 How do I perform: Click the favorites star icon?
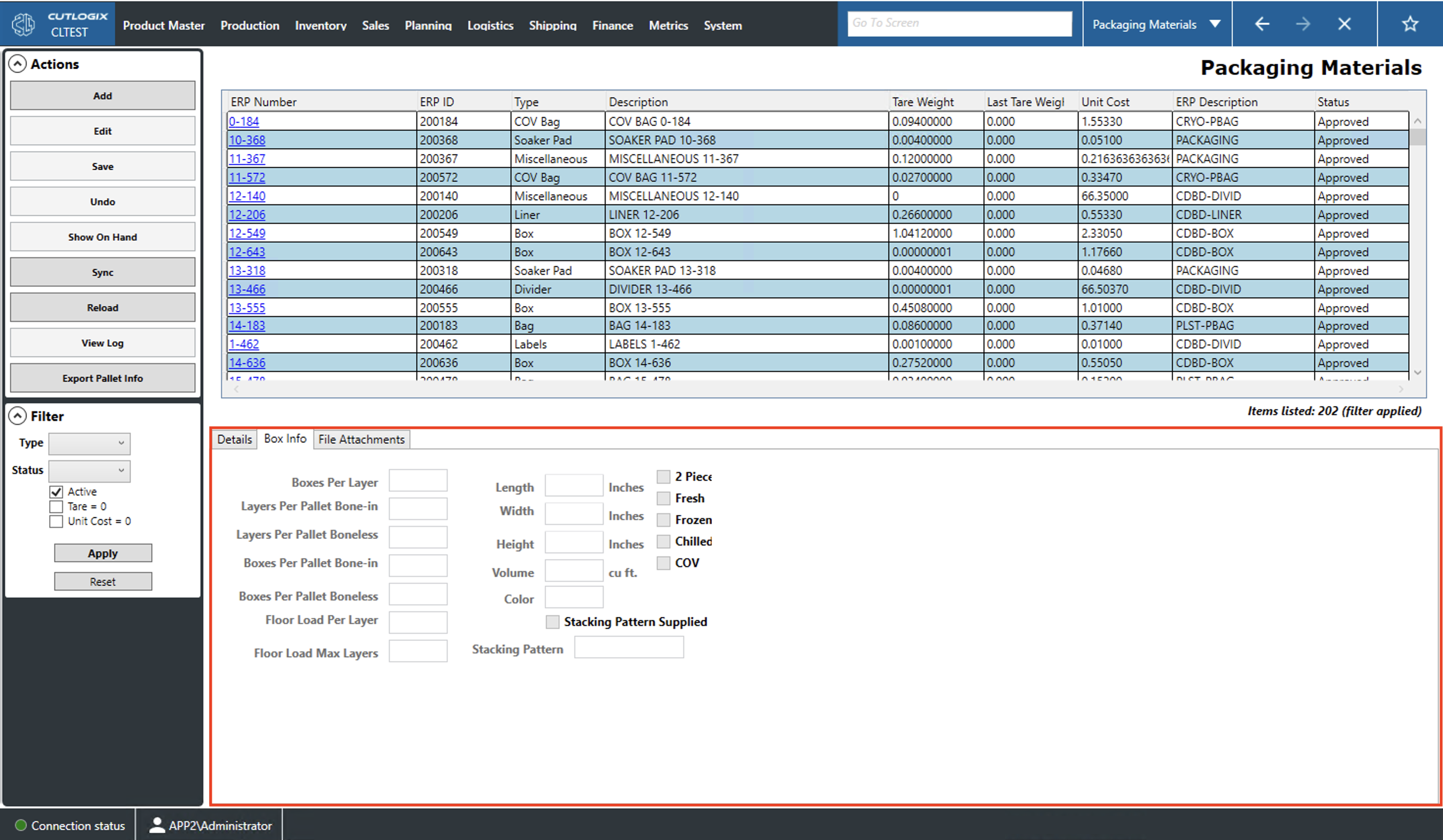[1410, 24]
